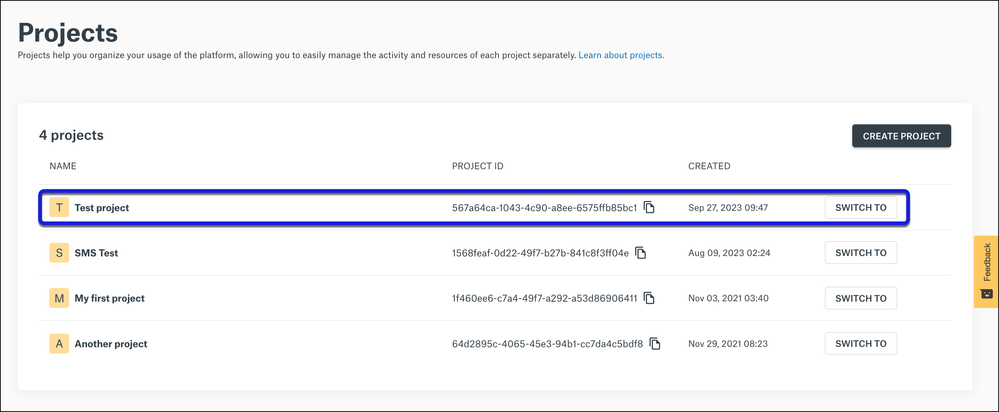Select ID 1f460ee6-c7a4-49f7-a292-a53d86906411
This screenshot has width=999, height=412.
[x=545, y=298]
